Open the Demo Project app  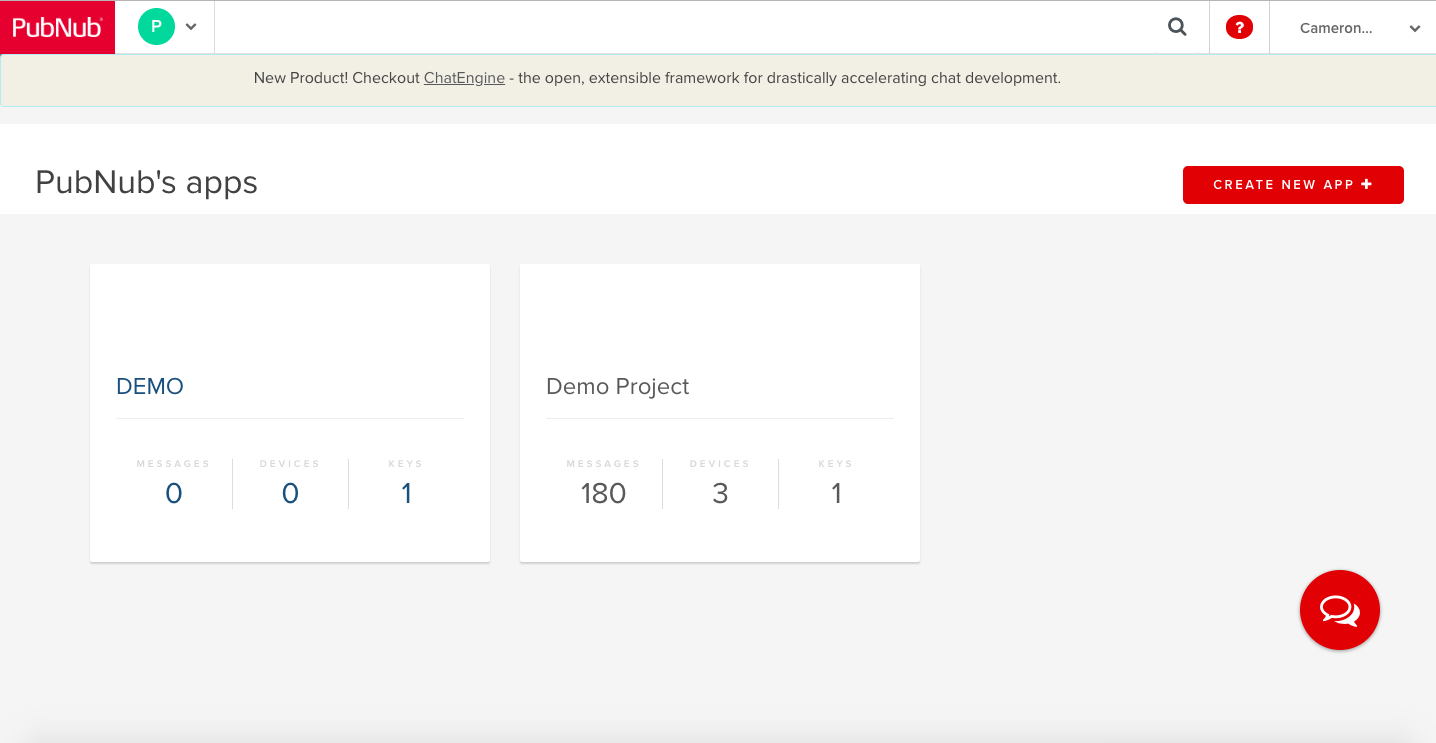[x=617, y=386]
